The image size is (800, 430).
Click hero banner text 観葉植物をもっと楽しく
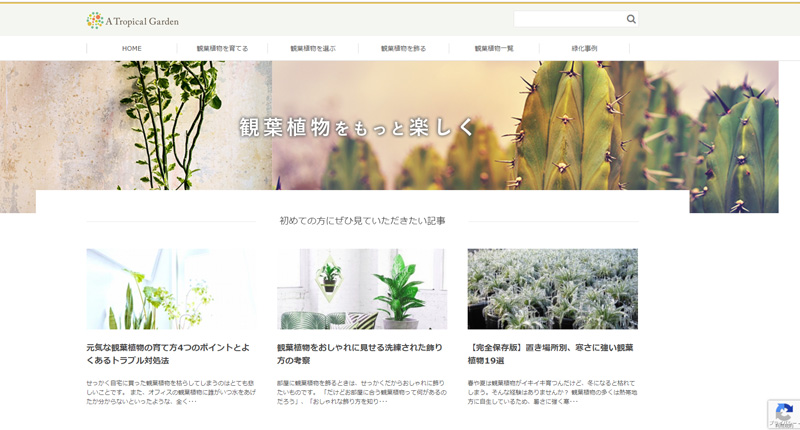click(357, 128)
